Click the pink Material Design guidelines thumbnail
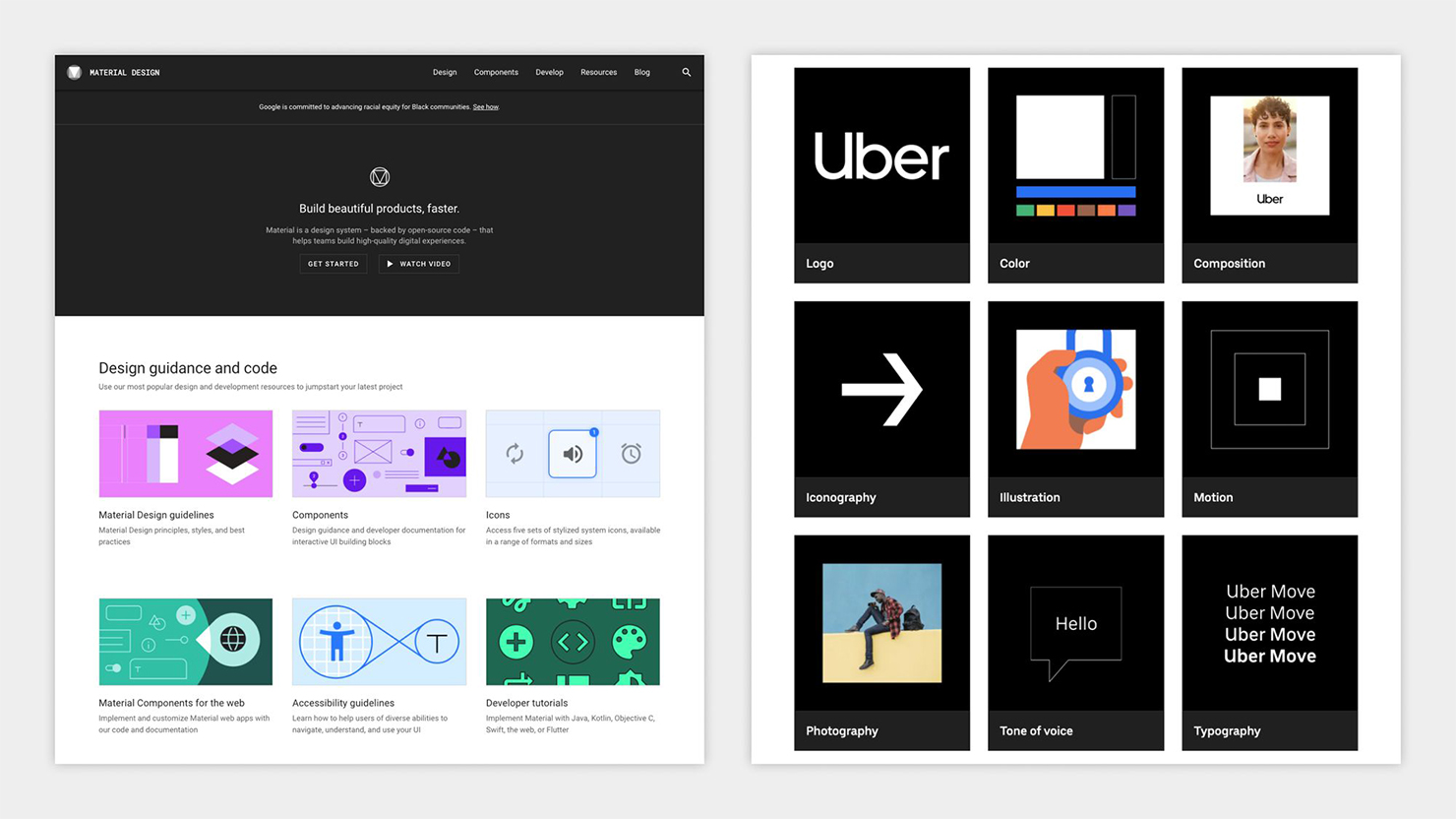 pos(186,454)
